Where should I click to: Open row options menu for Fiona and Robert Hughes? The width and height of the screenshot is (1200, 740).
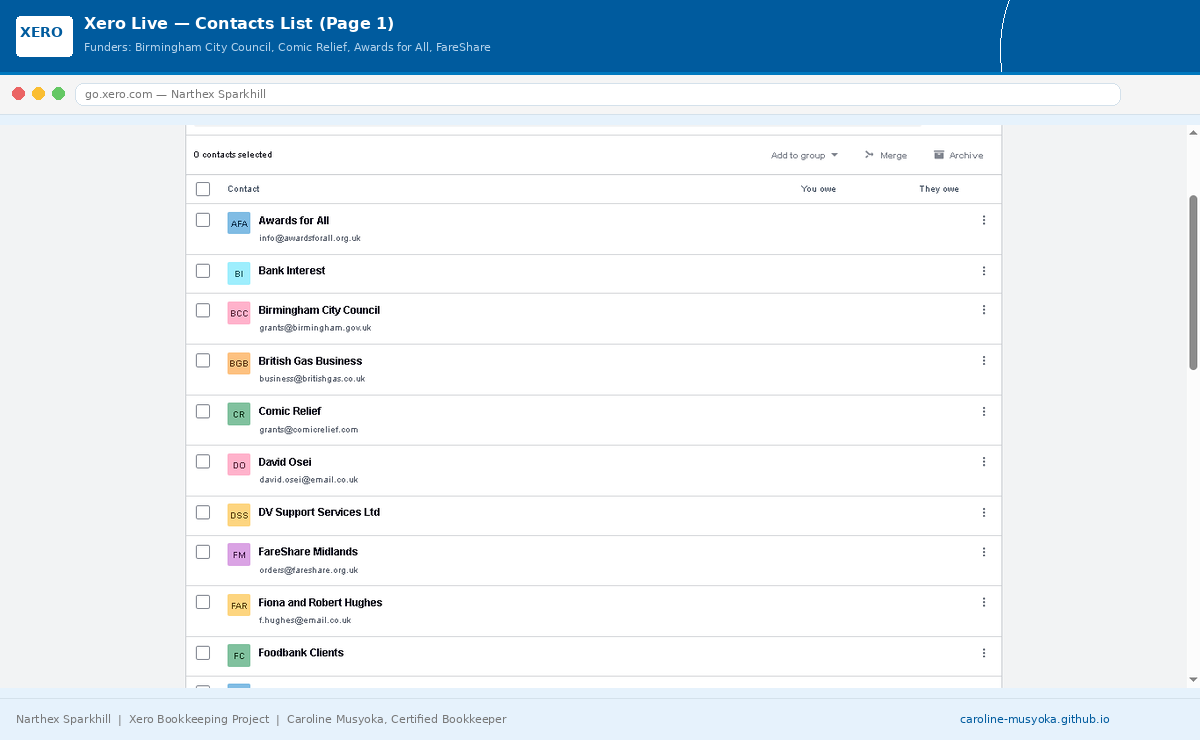984,602
